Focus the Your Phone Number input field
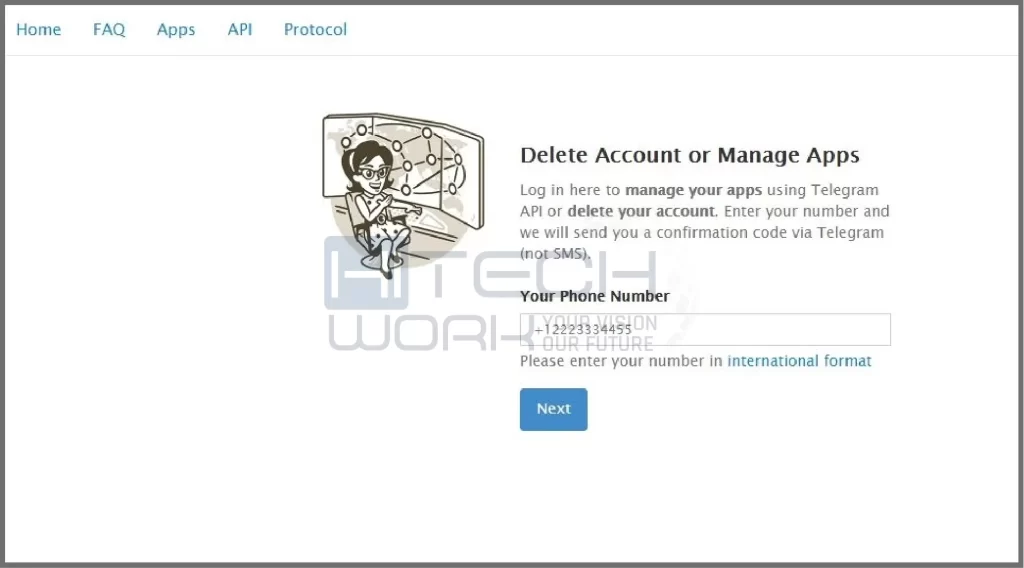Image resolution: width=1024 pixels, height=568 pixels. point(705,330)
